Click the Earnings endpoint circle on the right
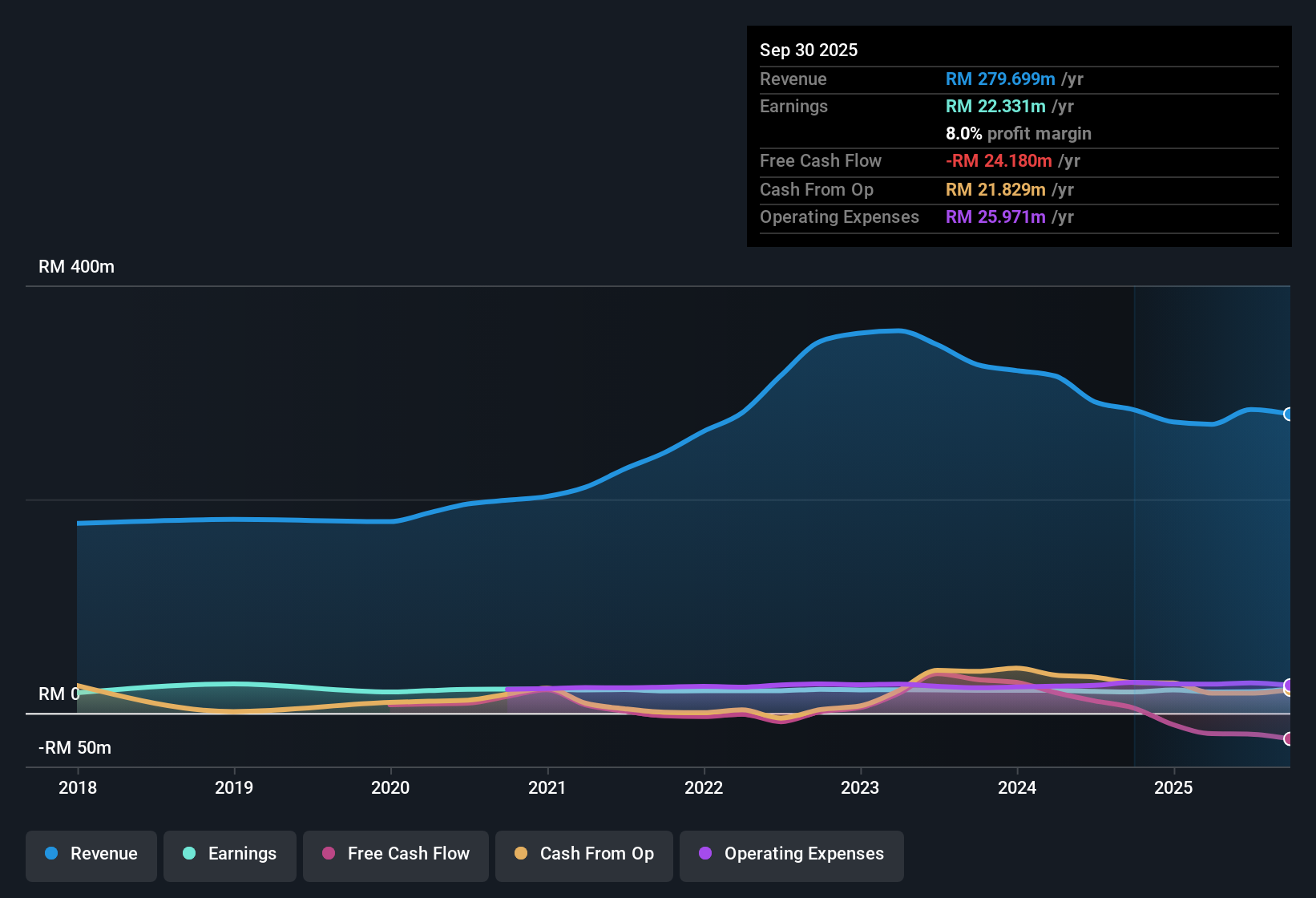 point(1288,687)
